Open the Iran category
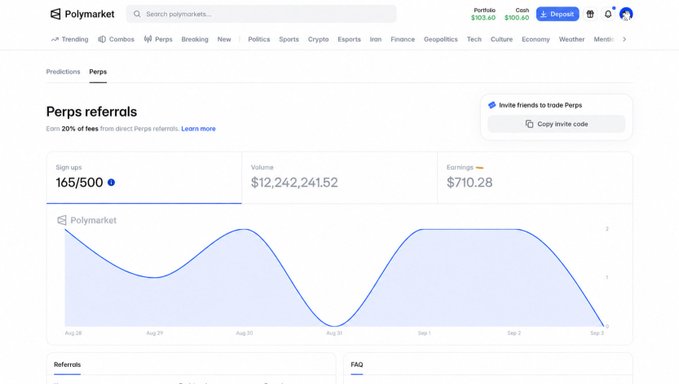 [375, 39]
